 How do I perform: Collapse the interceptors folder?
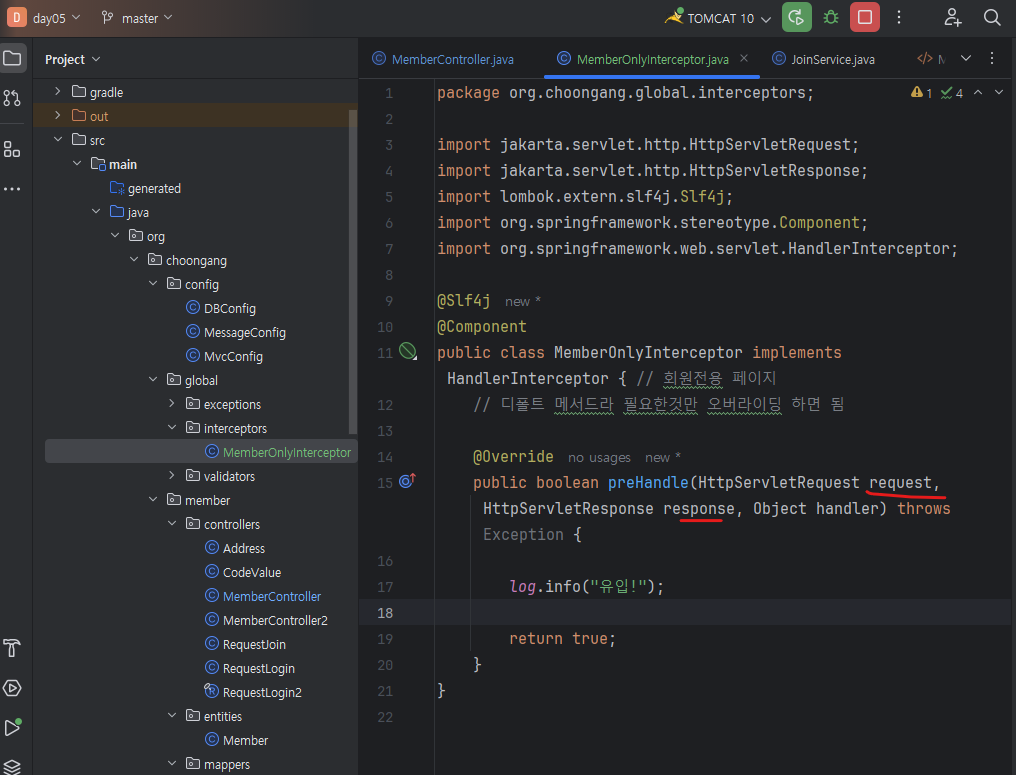[x=172, y=428]
